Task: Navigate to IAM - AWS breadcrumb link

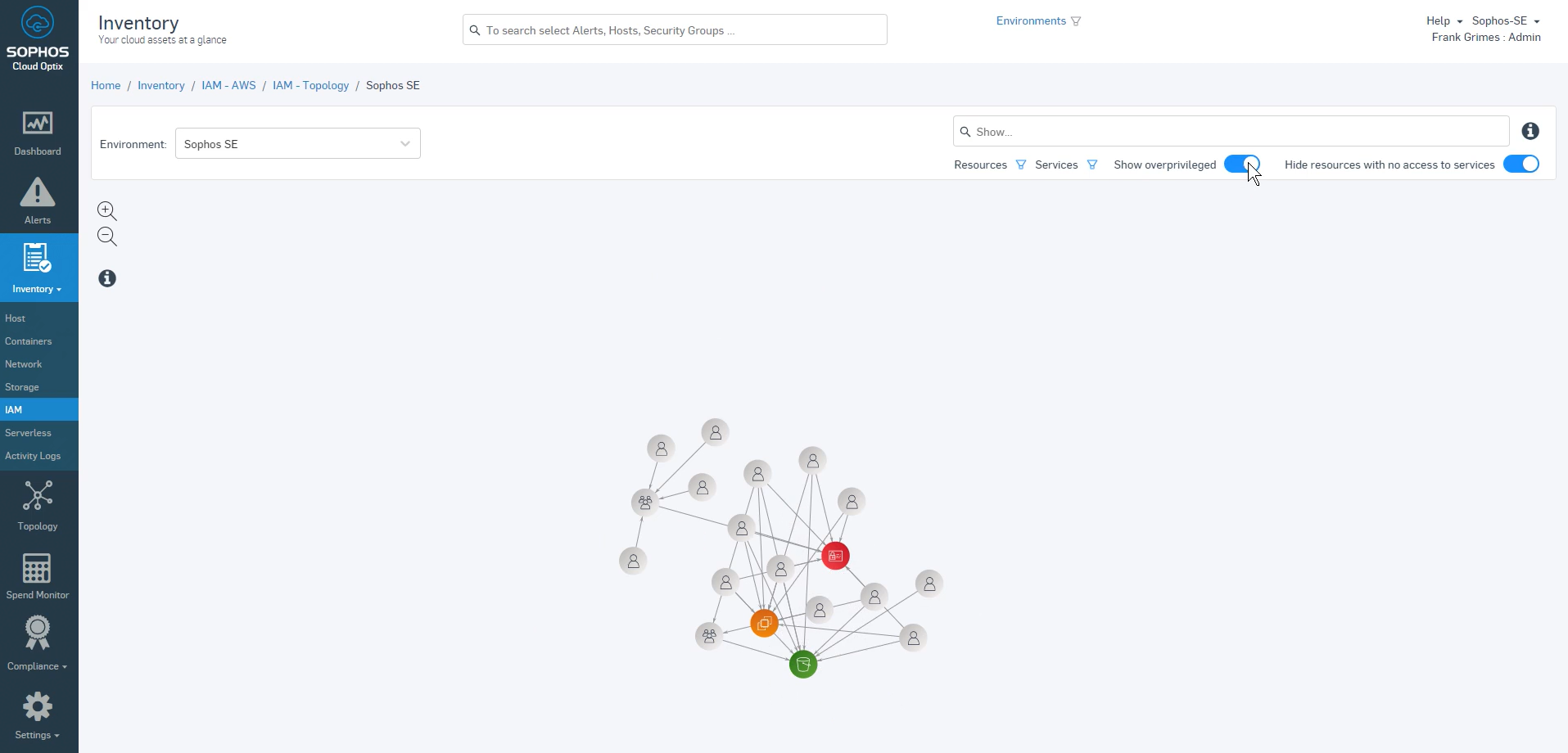Action: (228, 85)
